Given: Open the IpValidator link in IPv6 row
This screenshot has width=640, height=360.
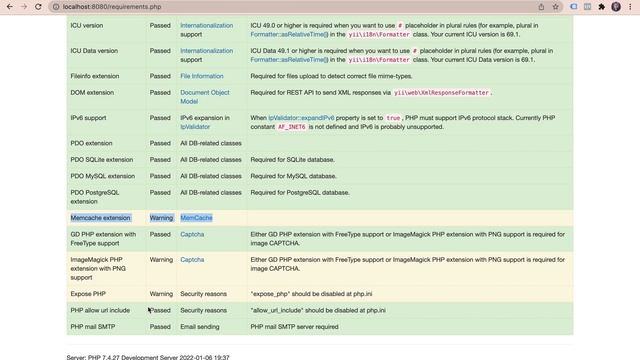Looking at the screenshot, I should 195,127.
